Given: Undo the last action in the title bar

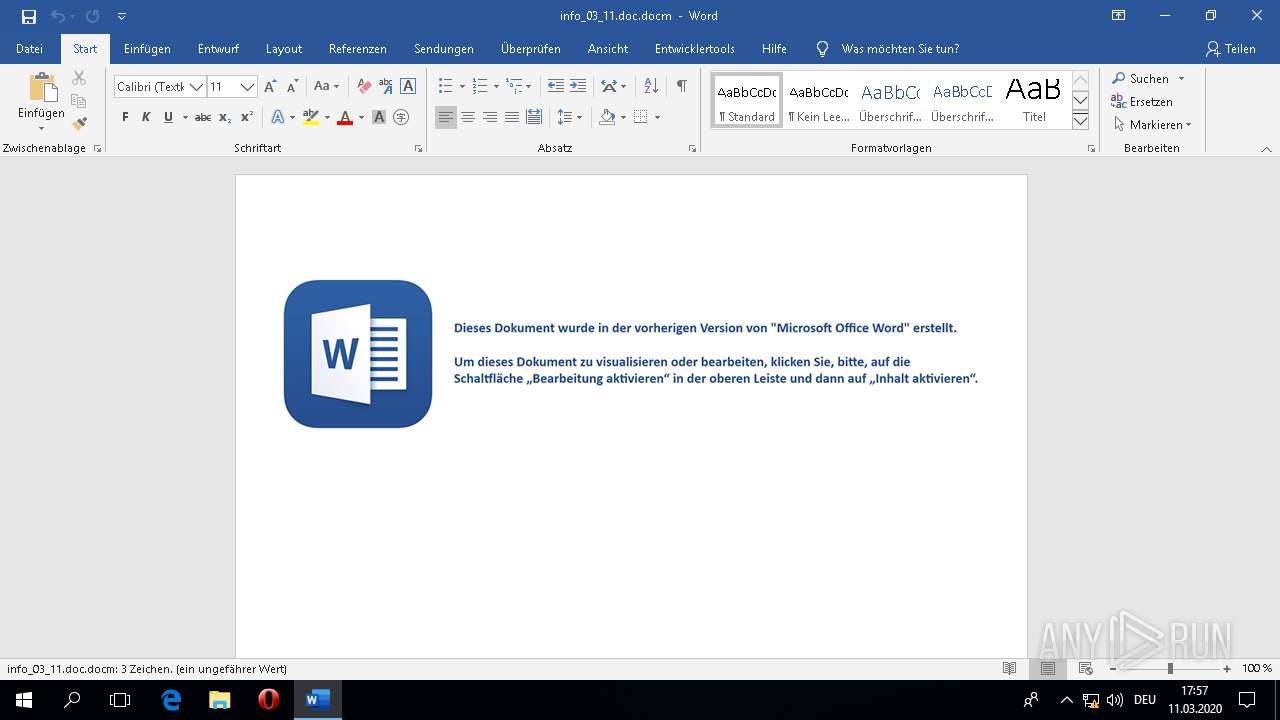Looking at the screenshot, I should (58, 16).
